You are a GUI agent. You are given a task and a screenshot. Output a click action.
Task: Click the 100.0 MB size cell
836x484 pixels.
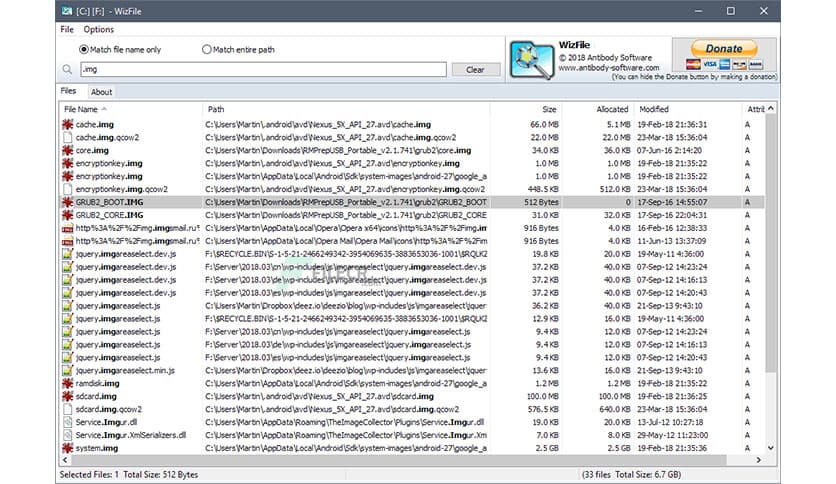coord(542,396)
